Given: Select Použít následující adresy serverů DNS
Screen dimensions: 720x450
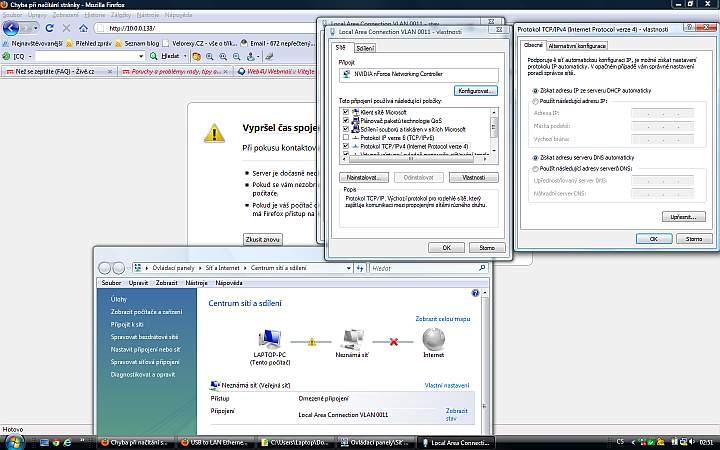Looking at the screenshot, I should [535, 169].
